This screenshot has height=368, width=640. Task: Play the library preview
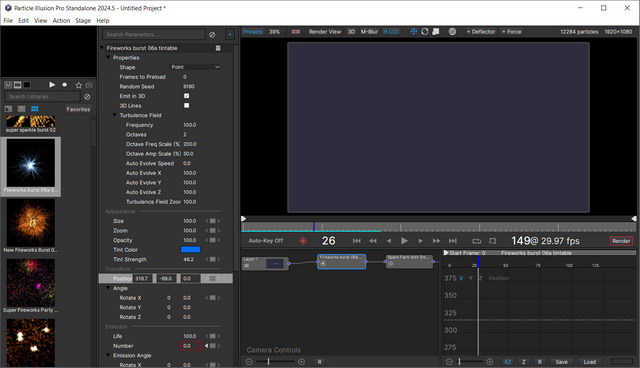(52, 84)
